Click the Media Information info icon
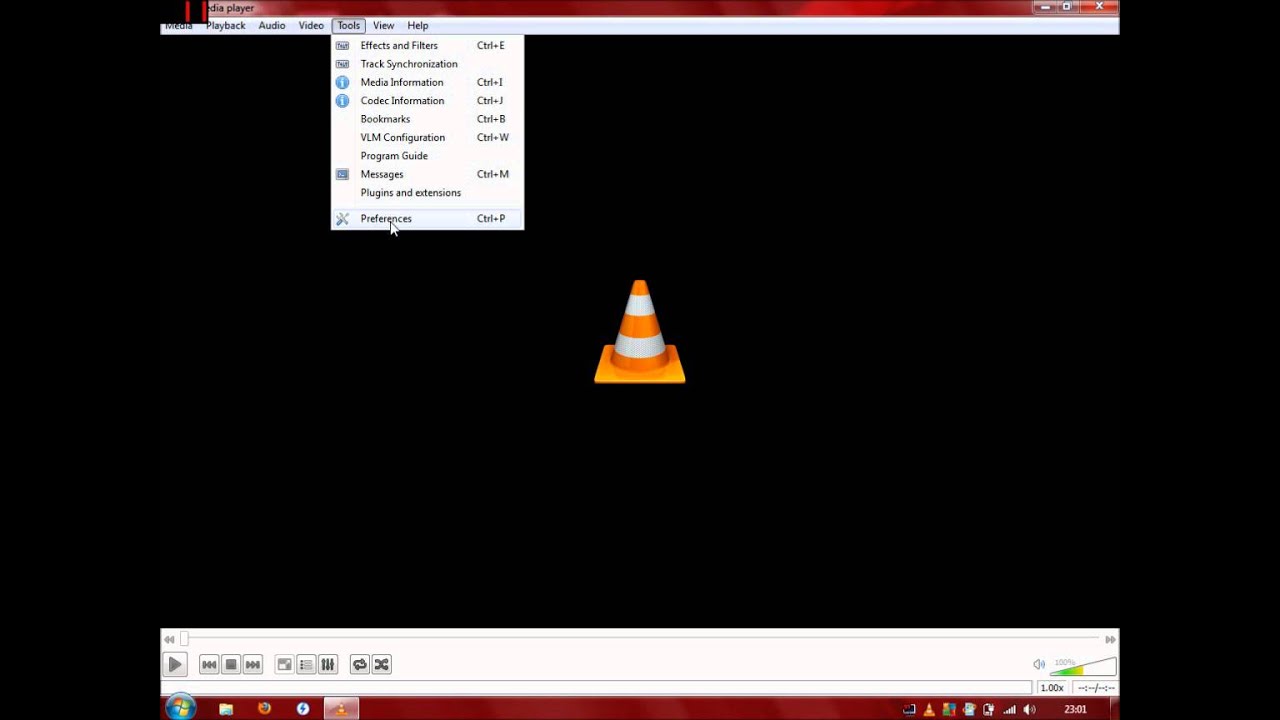This screenshot has width=1280, height=720. tap(342, 82)
